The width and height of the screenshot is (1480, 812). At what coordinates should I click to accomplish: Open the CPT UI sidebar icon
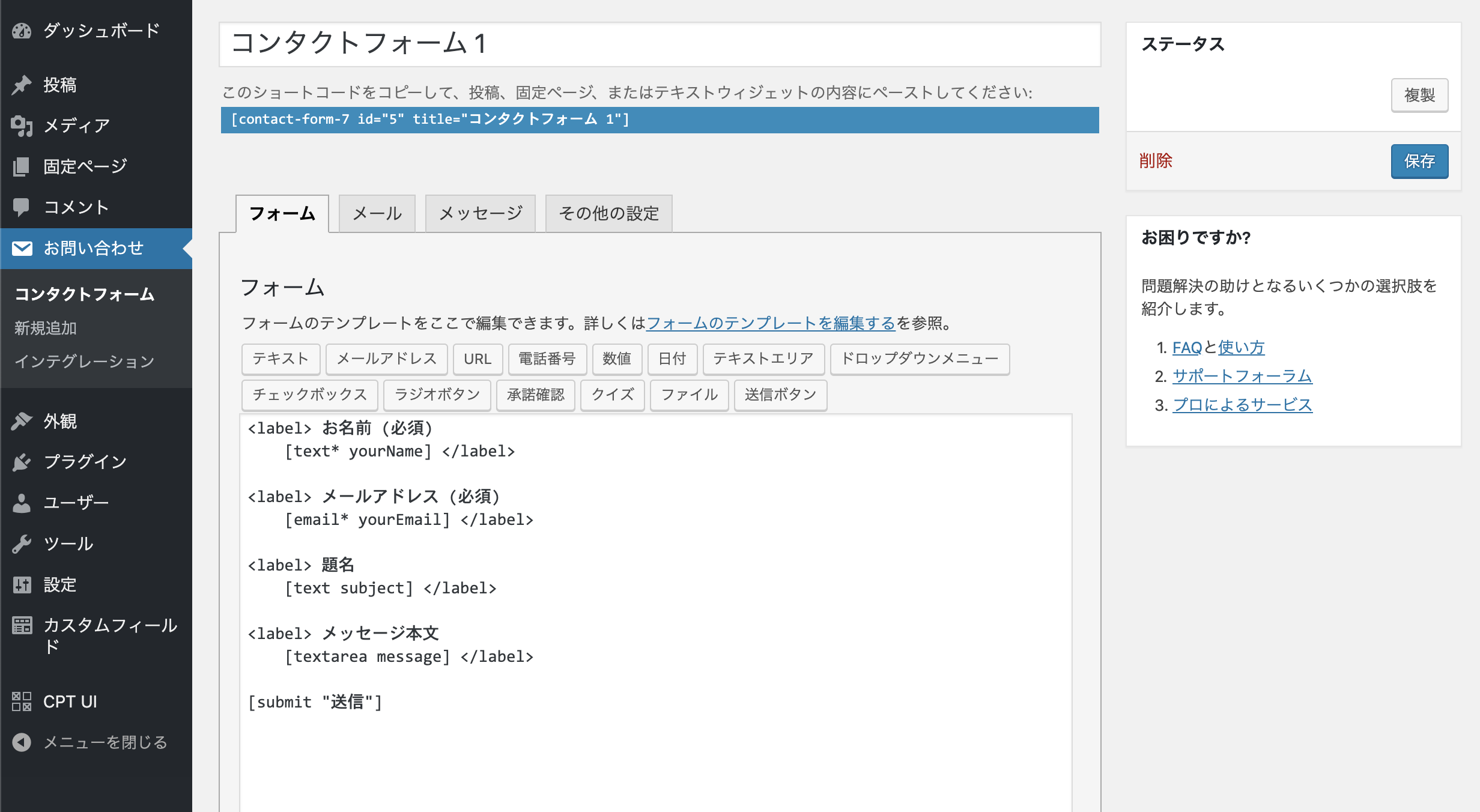coord(22,701)
